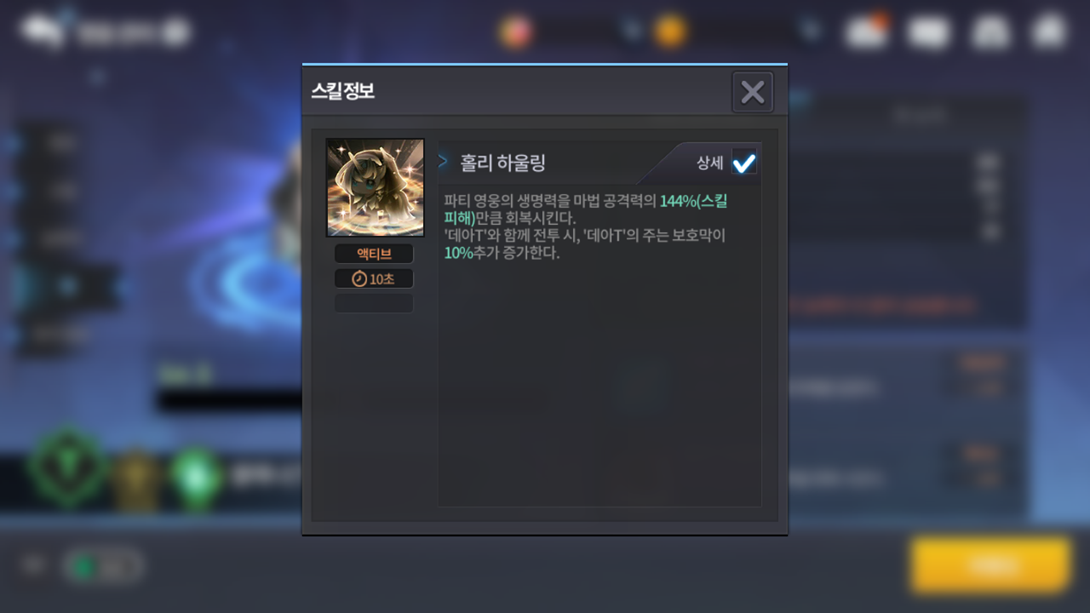Select the highlighted tab in left sidebar
The height and width of the screenshot is (613, 1090).
pyautogui.click(x=67, y=286)
